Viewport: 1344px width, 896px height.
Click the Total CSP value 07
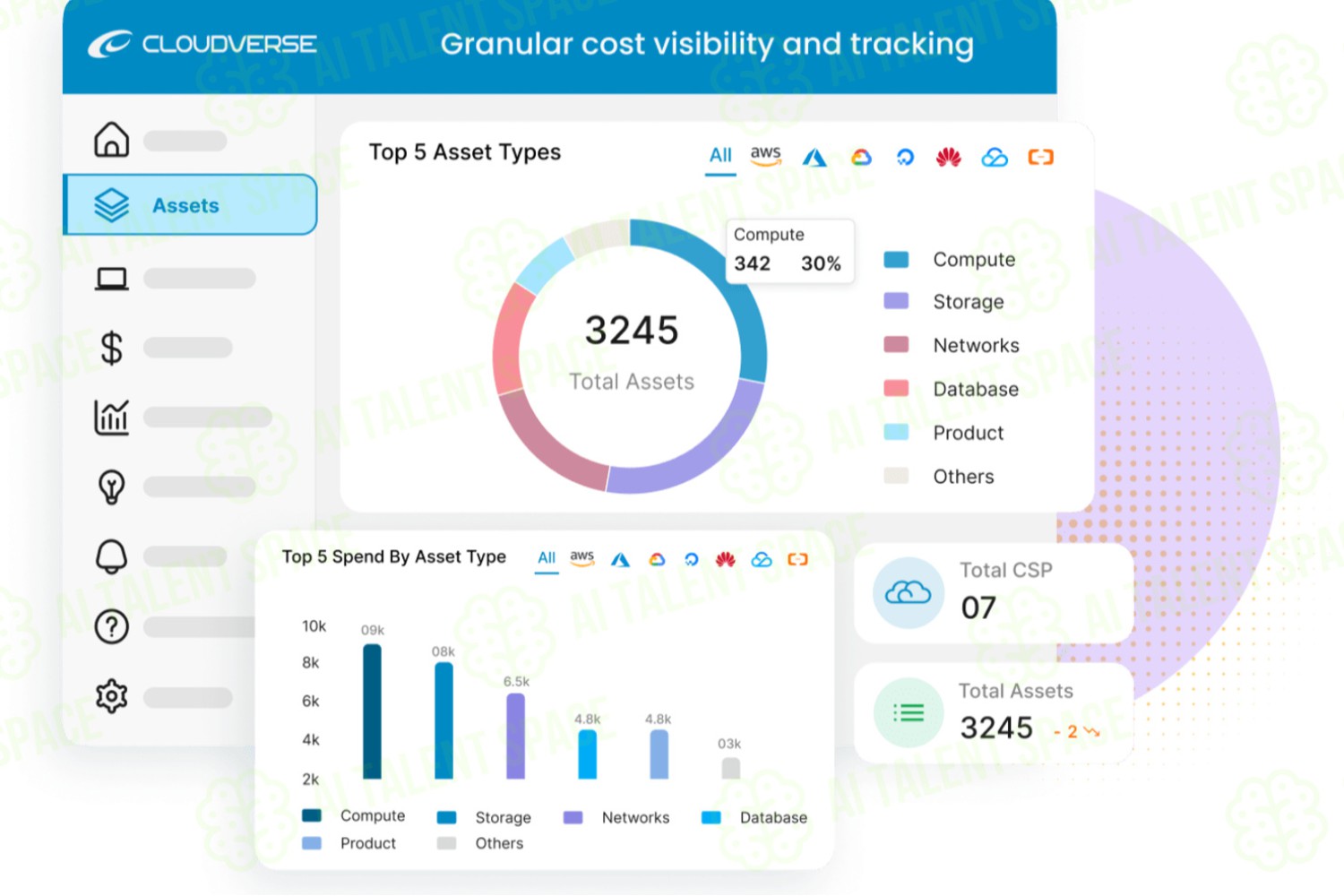point(978,607)
